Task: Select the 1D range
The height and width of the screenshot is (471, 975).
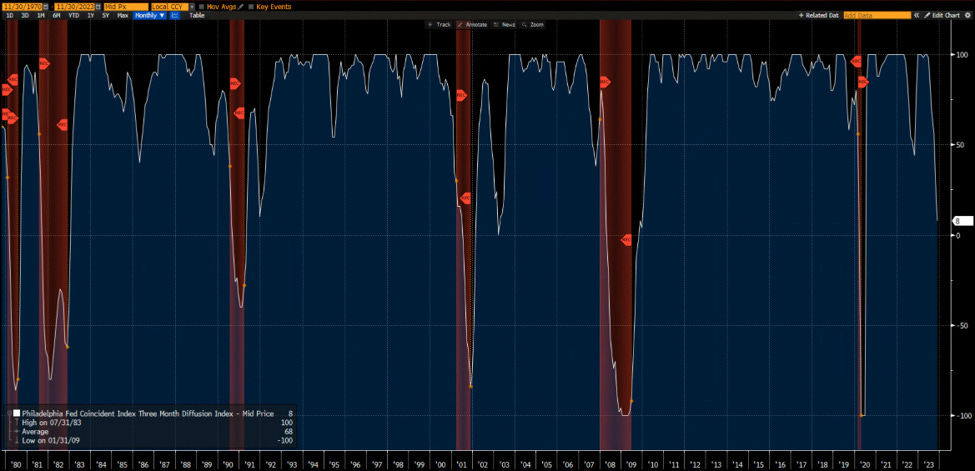Action: [x=10, y=15]
